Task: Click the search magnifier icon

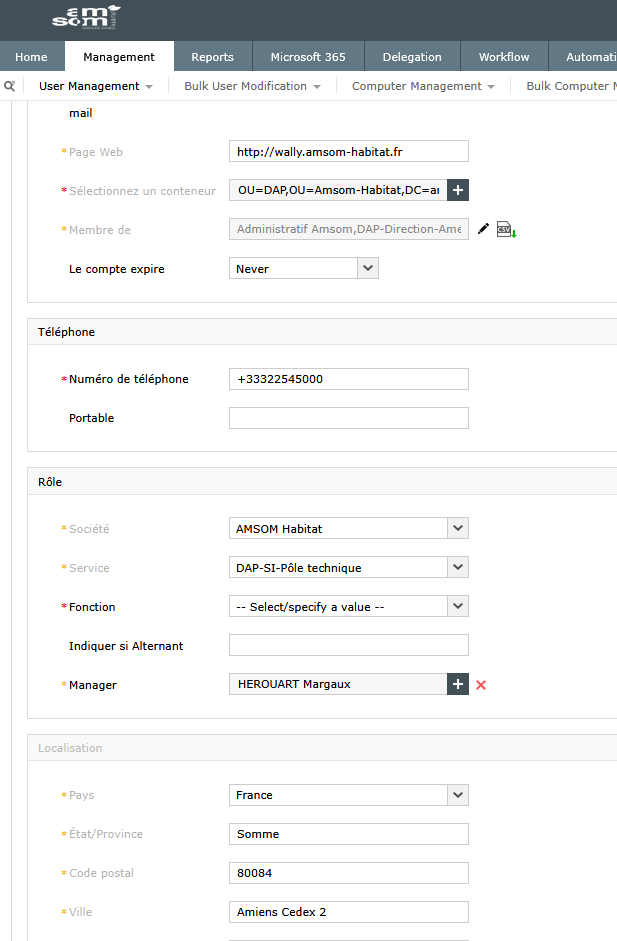Action: point(9,86)
